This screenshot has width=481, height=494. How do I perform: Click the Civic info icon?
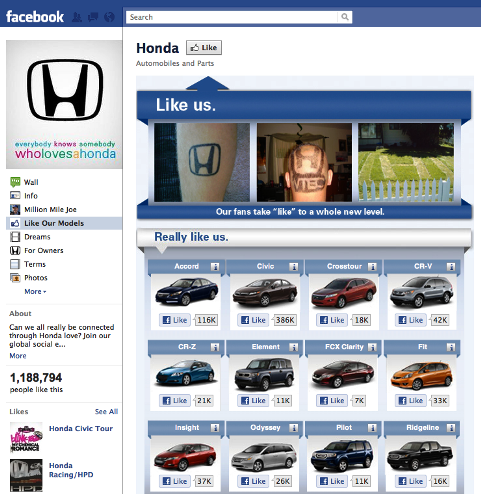pyautogui.click(x=294, y=267)
